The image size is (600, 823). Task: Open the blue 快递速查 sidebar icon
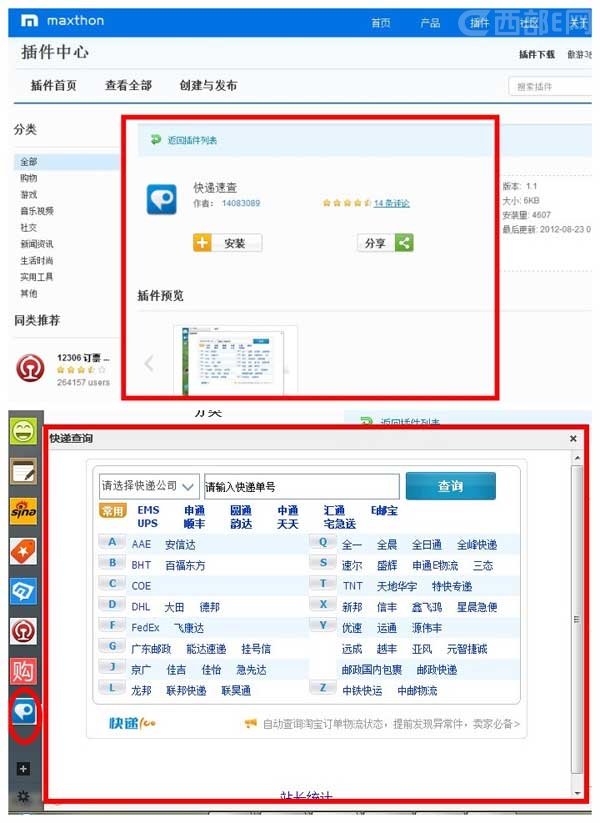pyautogui.click(x=24, y=712)
